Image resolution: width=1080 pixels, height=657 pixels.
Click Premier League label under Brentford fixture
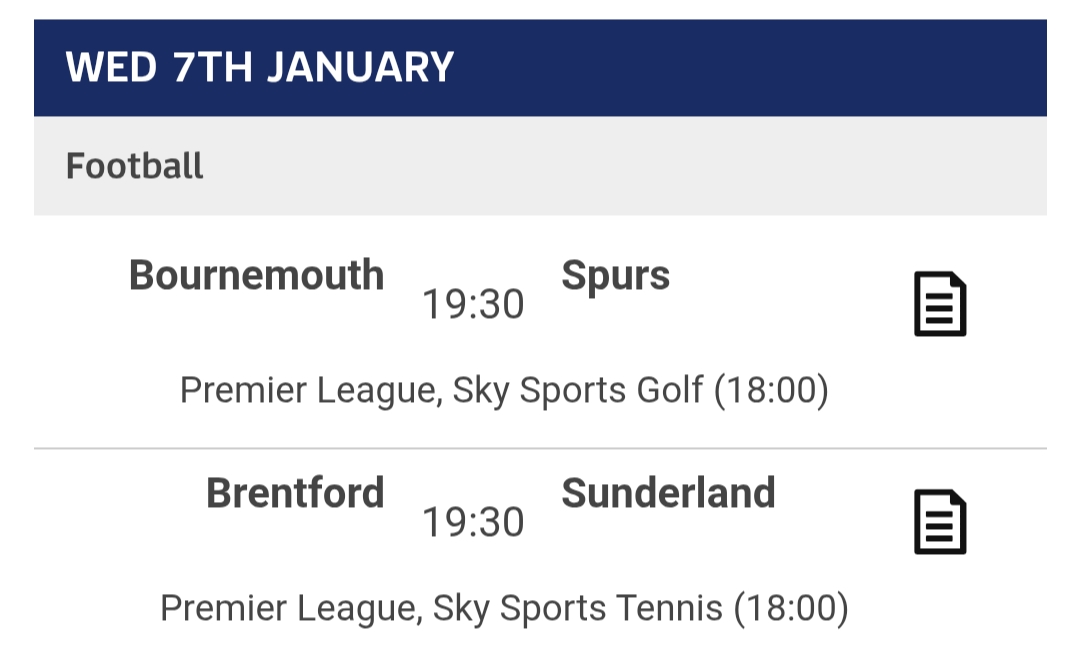pyautogui.click(x=290, y=608)
